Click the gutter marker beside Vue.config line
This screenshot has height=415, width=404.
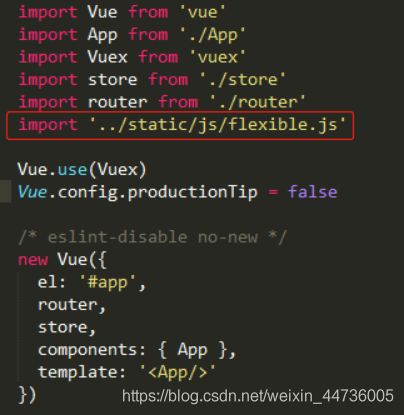point(5,191)
